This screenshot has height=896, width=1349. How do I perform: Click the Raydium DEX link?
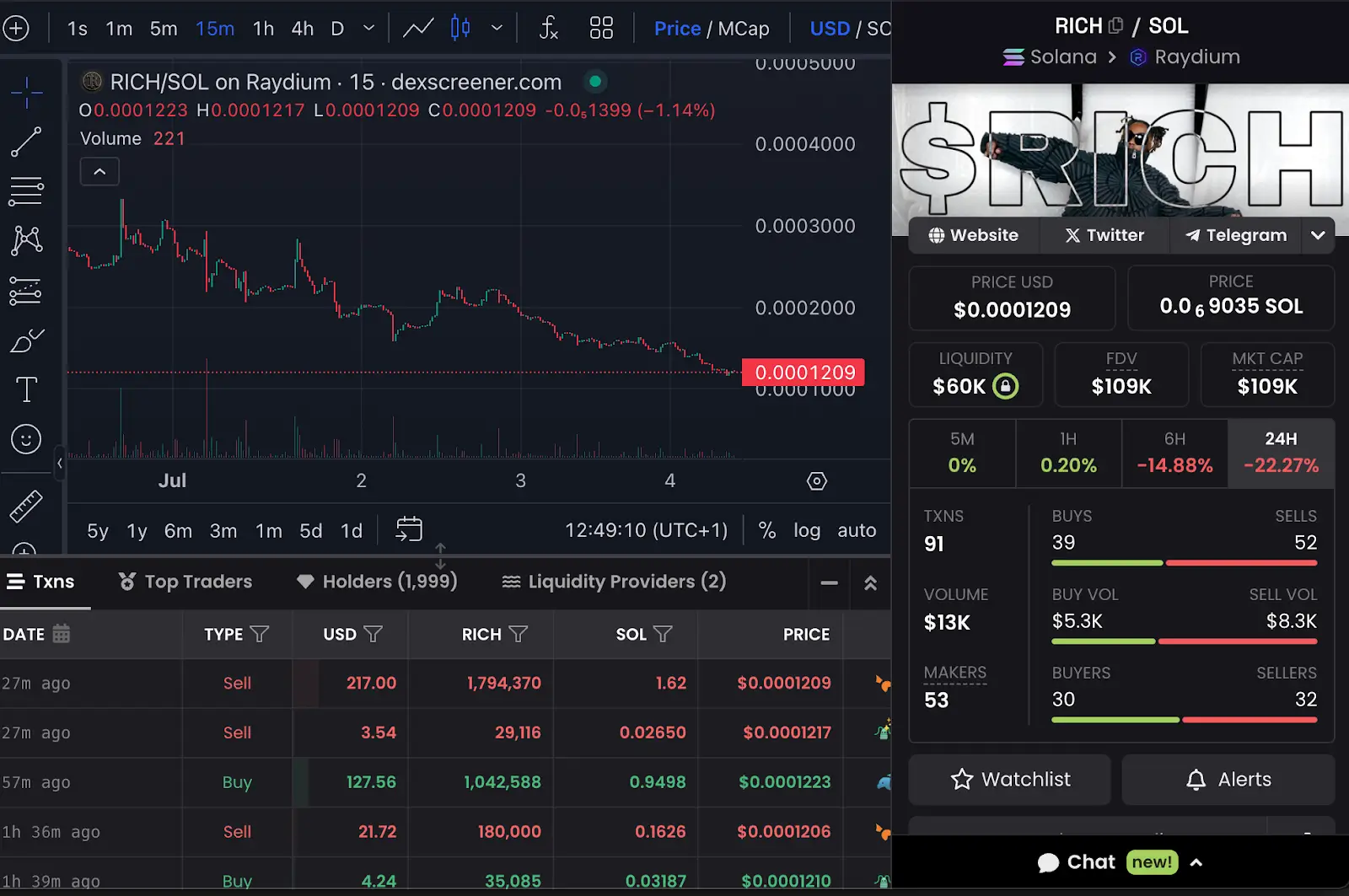(x=1185, y=56)
